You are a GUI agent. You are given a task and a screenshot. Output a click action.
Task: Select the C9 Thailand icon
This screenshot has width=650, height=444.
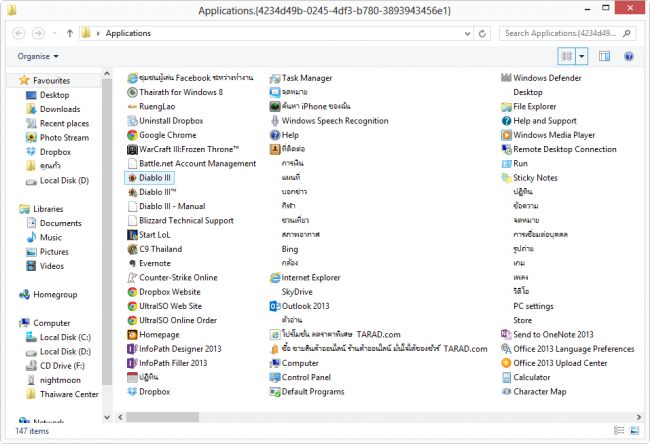(132, 249)
